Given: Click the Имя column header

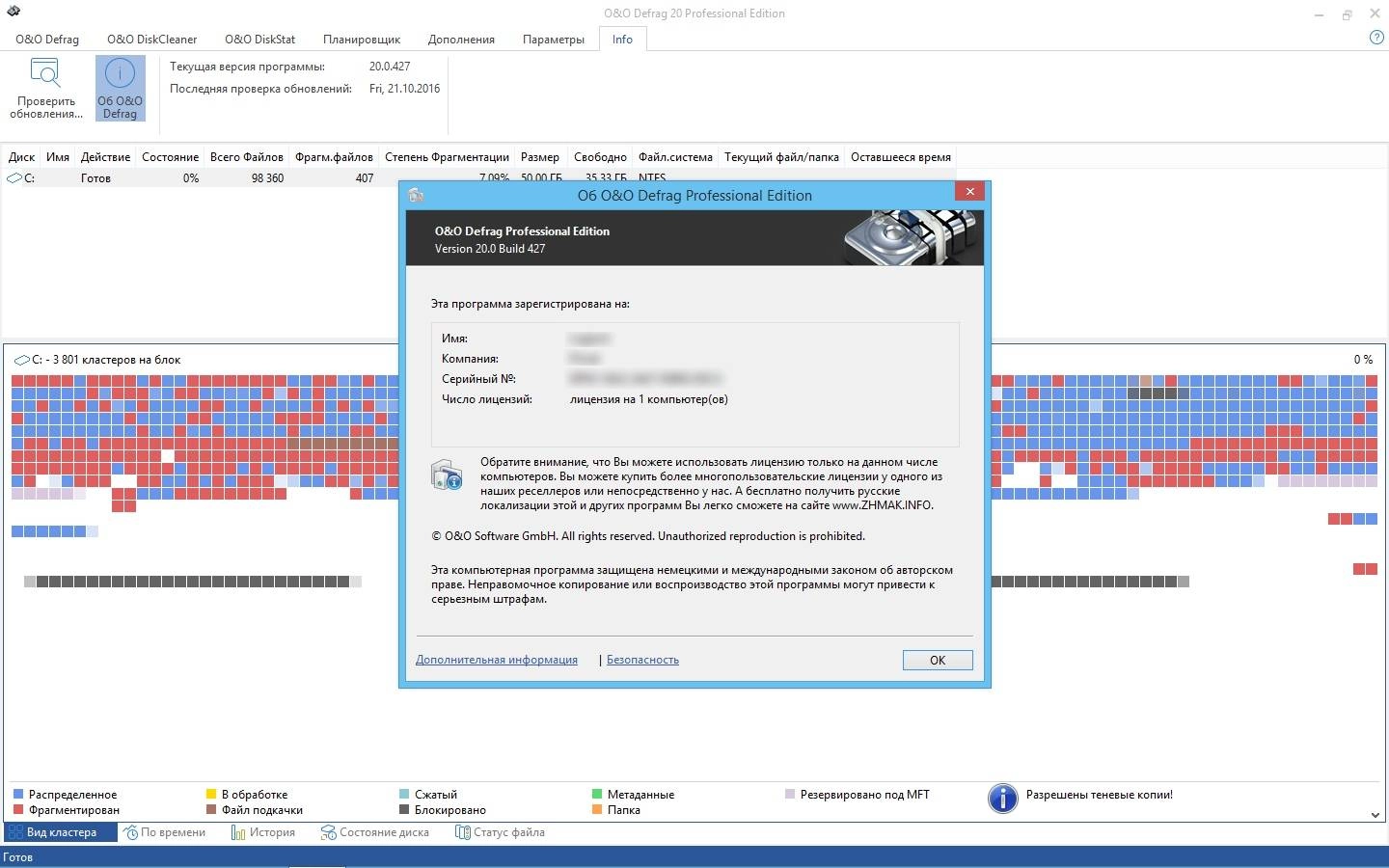Looking at the screenshot, I should [x=58, y=157].
